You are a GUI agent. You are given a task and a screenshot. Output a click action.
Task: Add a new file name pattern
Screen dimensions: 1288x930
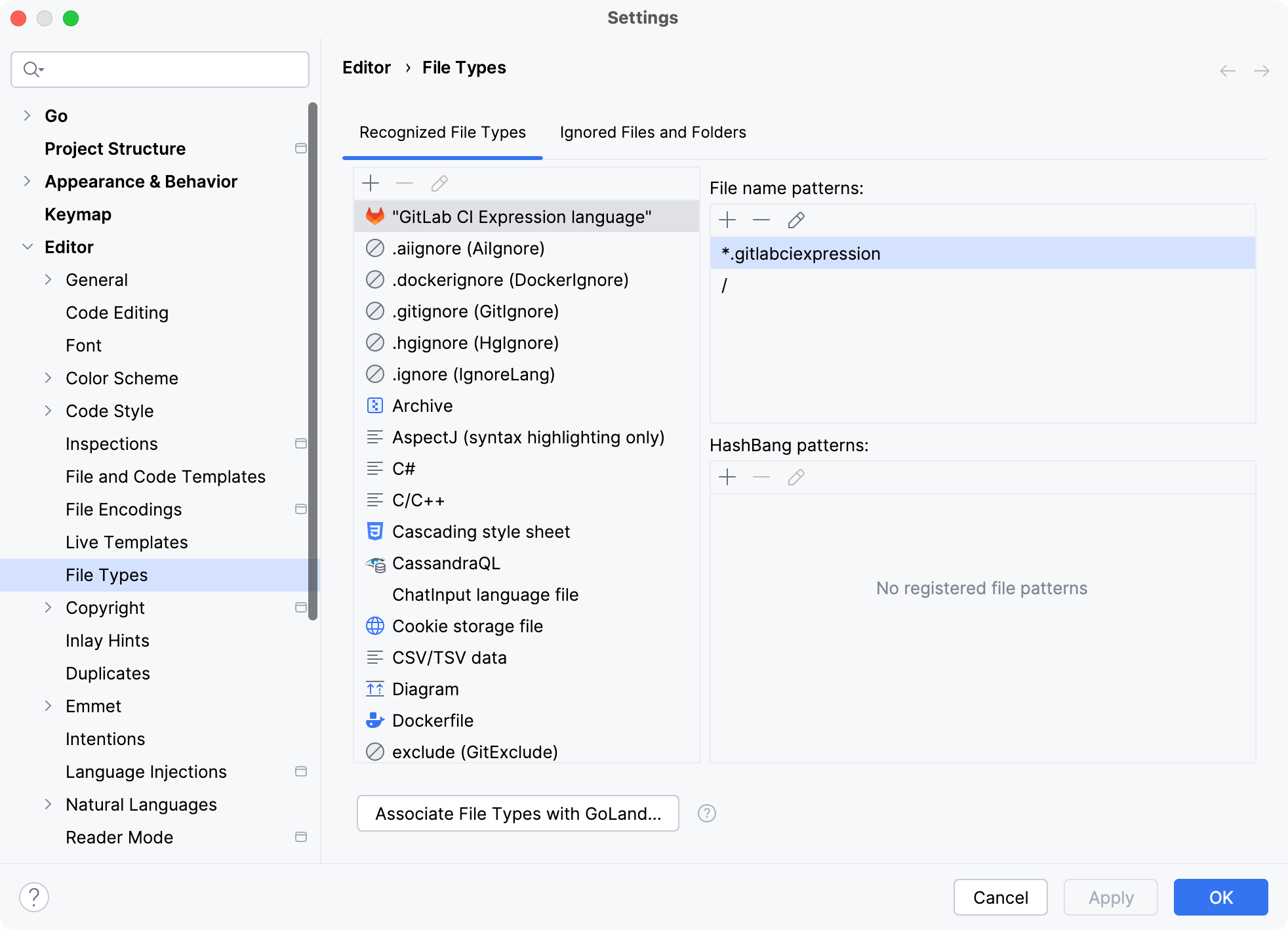(x=727, y=220)
